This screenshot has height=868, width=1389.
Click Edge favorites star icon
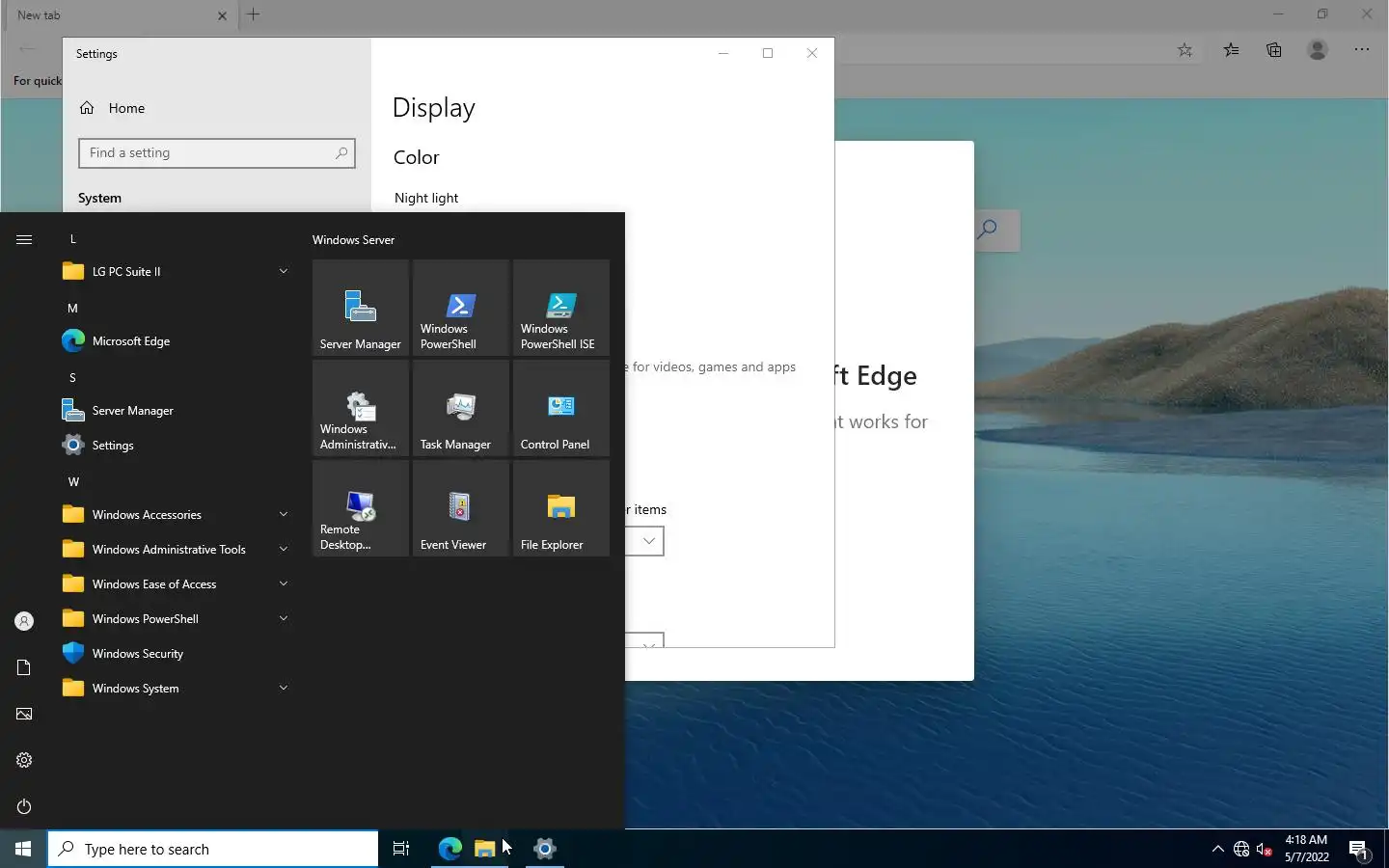[1185, 50]
